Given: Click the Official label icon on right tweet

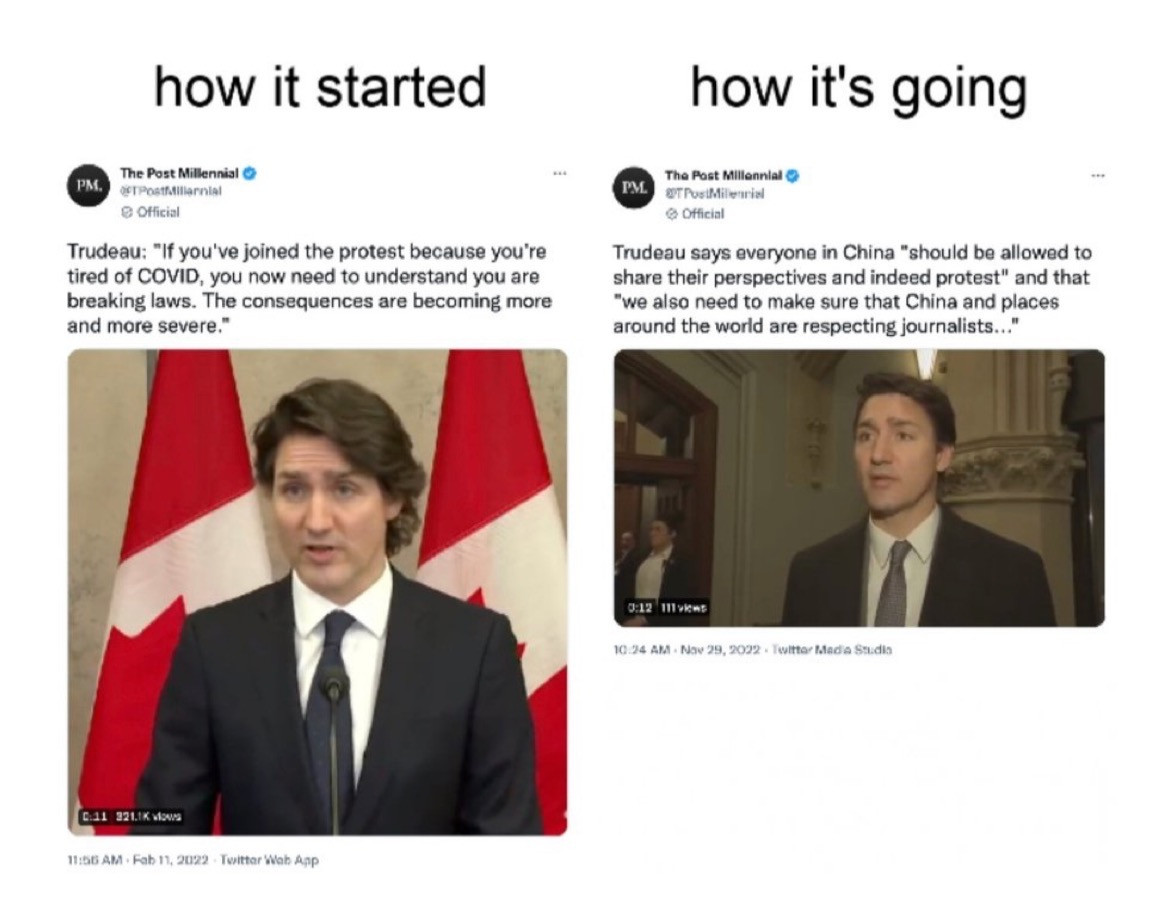Looking at the screenshot, I should [x=671, y=214].
